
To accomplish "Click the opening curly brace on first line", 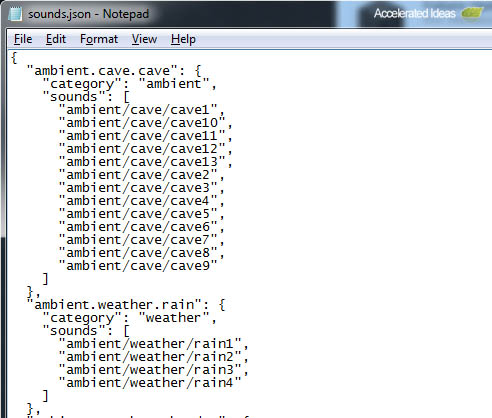I will [x=14, y=57].
